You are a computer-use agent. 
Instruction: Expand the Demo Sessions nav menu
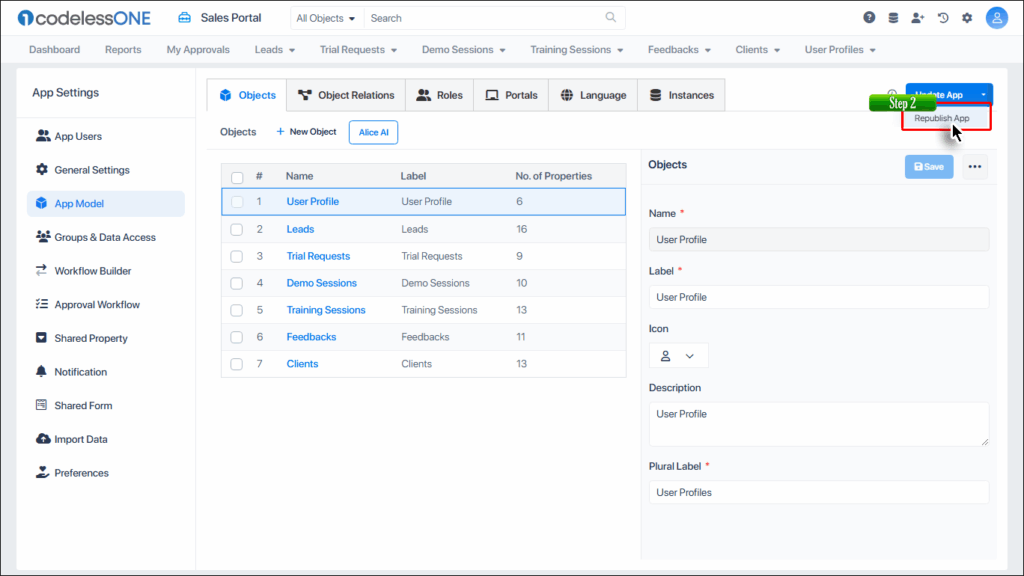(463, 50)
